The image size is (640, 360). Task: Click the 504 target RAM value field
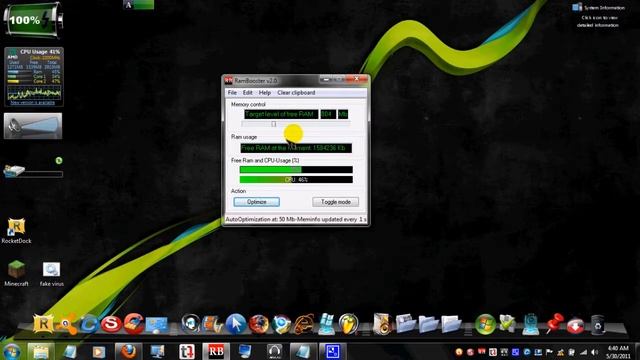[x=328, y=114]
